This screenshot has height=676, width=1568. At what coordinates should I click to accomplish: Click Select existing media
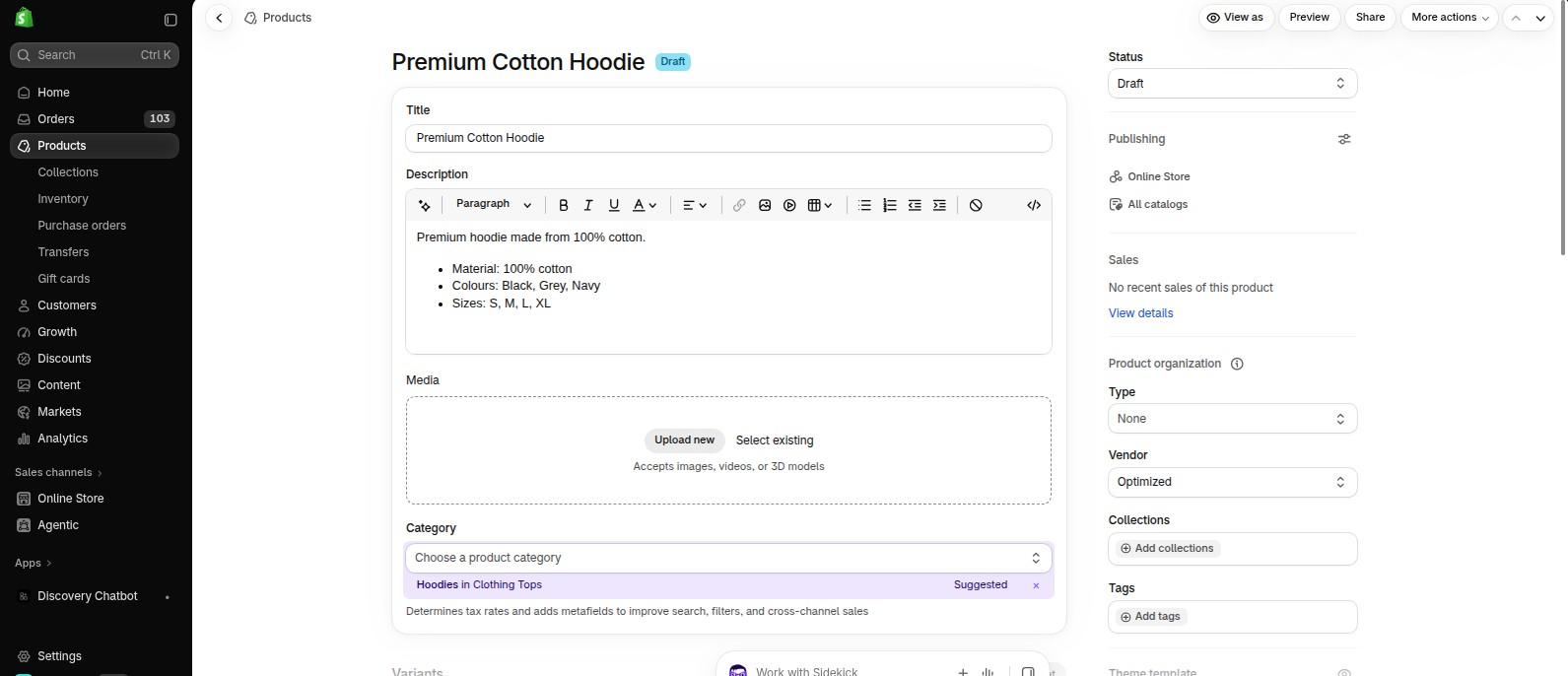[775, 440]
